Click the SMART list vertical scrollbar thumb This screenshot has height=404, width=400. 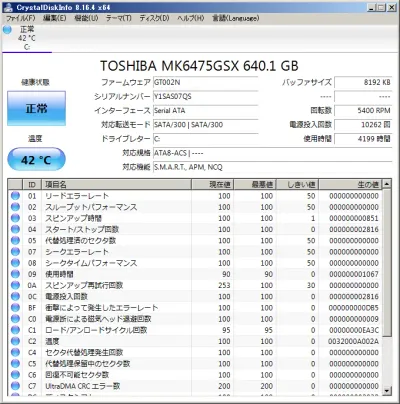click(x=387, y=263)
